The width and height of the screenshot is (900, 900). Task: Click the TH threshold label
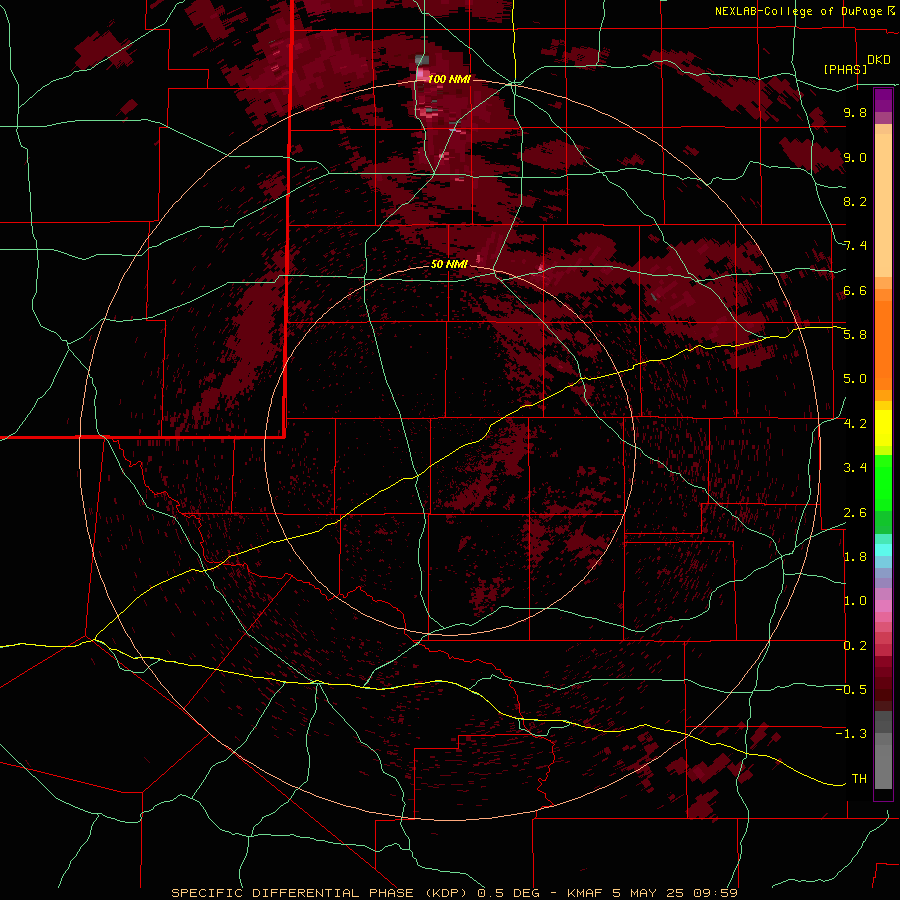tap(859, 778)
